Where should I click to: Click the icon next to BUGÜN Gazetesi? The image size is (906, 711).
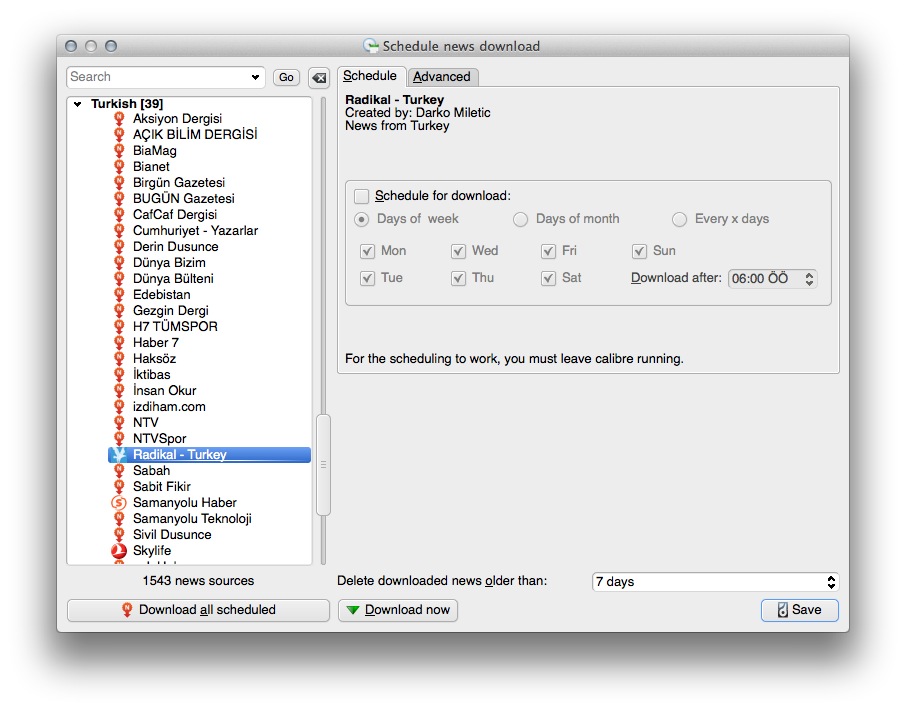click(x=119, y=199)
